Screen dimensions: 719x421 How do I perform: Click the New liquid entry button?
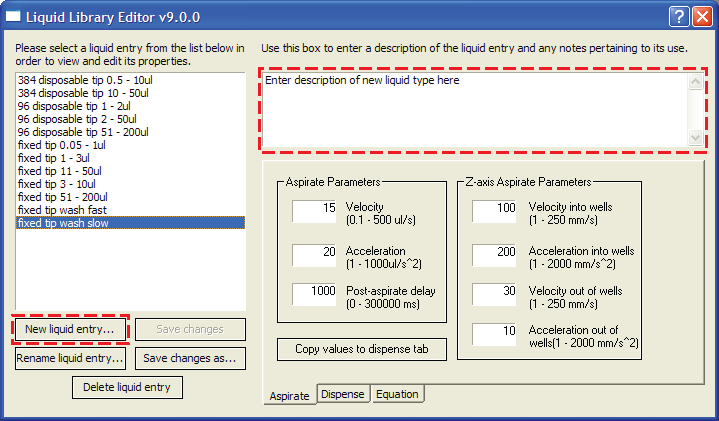(x=70, y=328)
